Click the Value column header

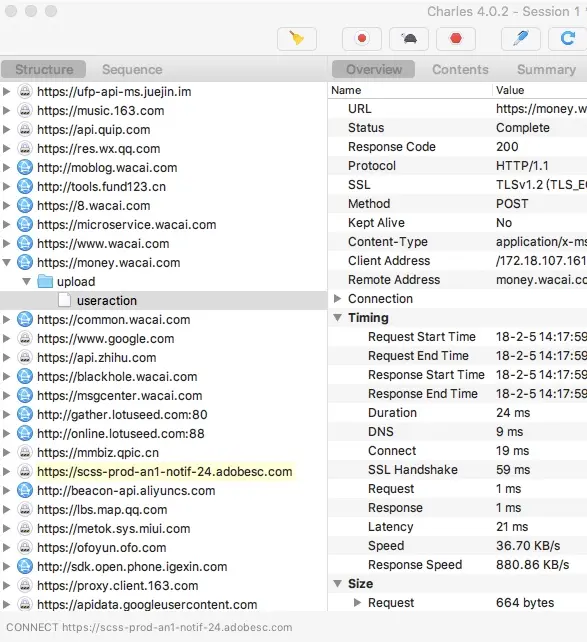pos(540,90)
